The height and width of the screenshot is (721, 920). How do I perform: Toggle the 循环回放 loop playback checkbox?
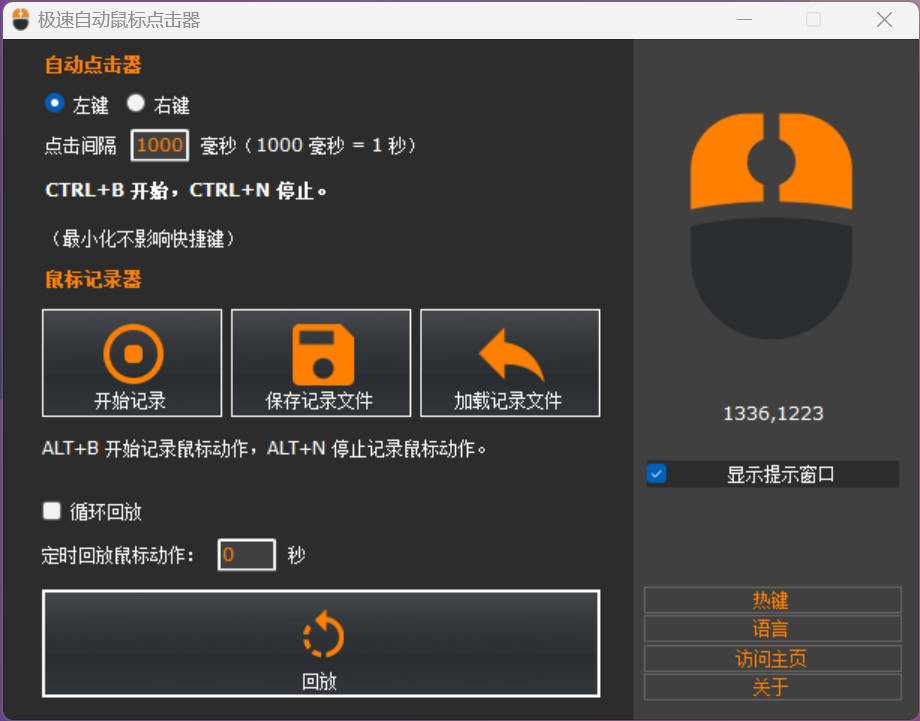pyautogui.click(x=52, y=510)
